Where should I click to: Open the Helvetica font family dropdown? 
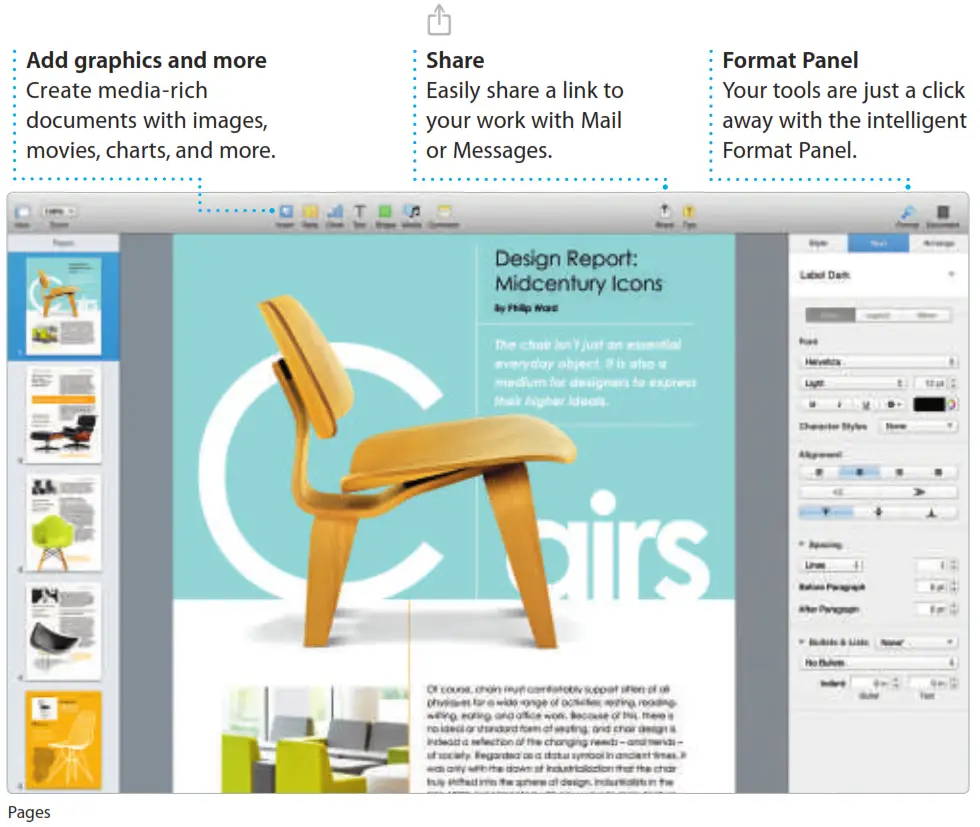coord(878,362)
